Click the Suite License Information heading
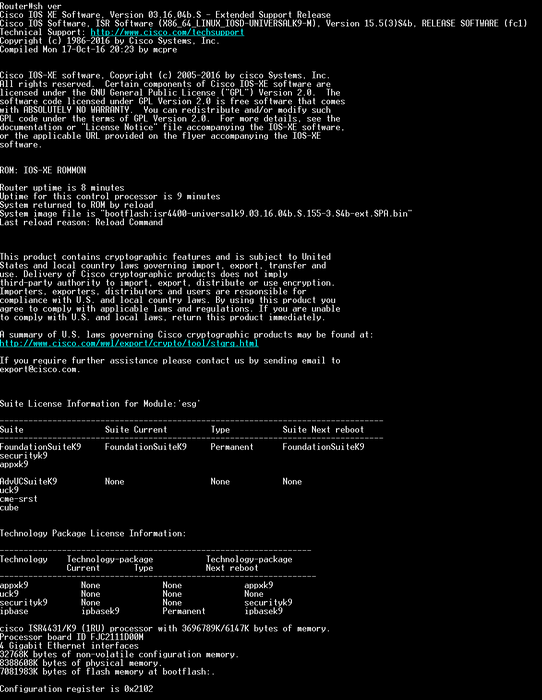Viewport: 542px width, 700px height. coord(100,404)
